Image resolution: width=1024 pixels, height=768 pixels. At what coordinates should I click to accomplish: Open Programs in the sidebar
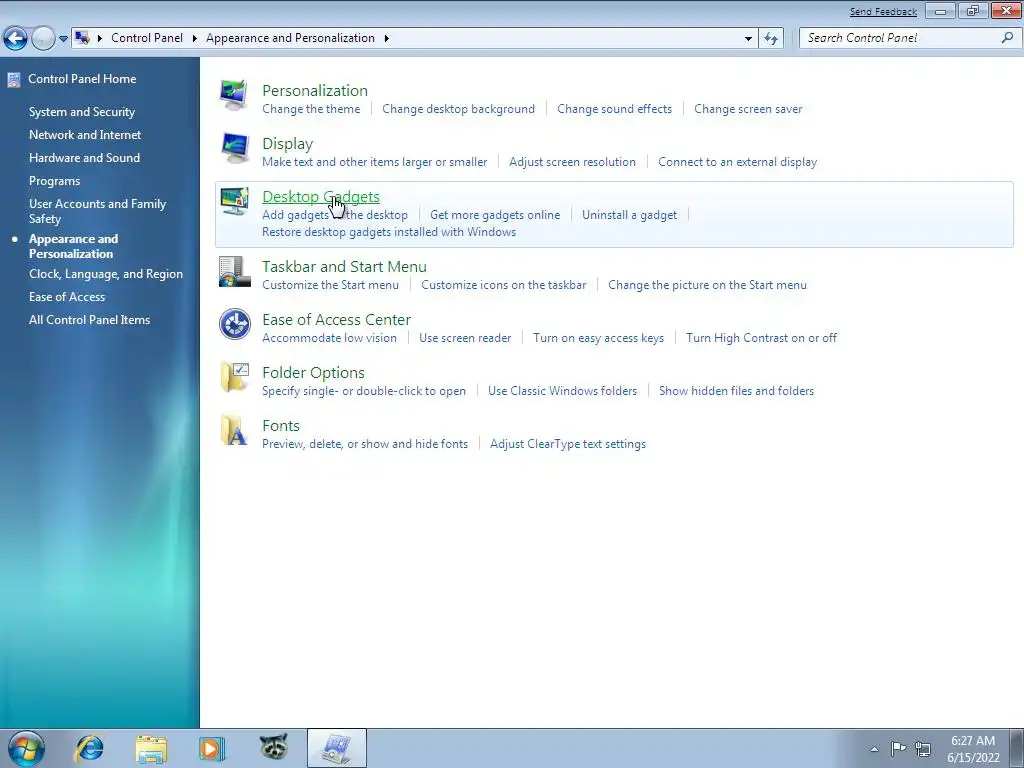(54, 181)
